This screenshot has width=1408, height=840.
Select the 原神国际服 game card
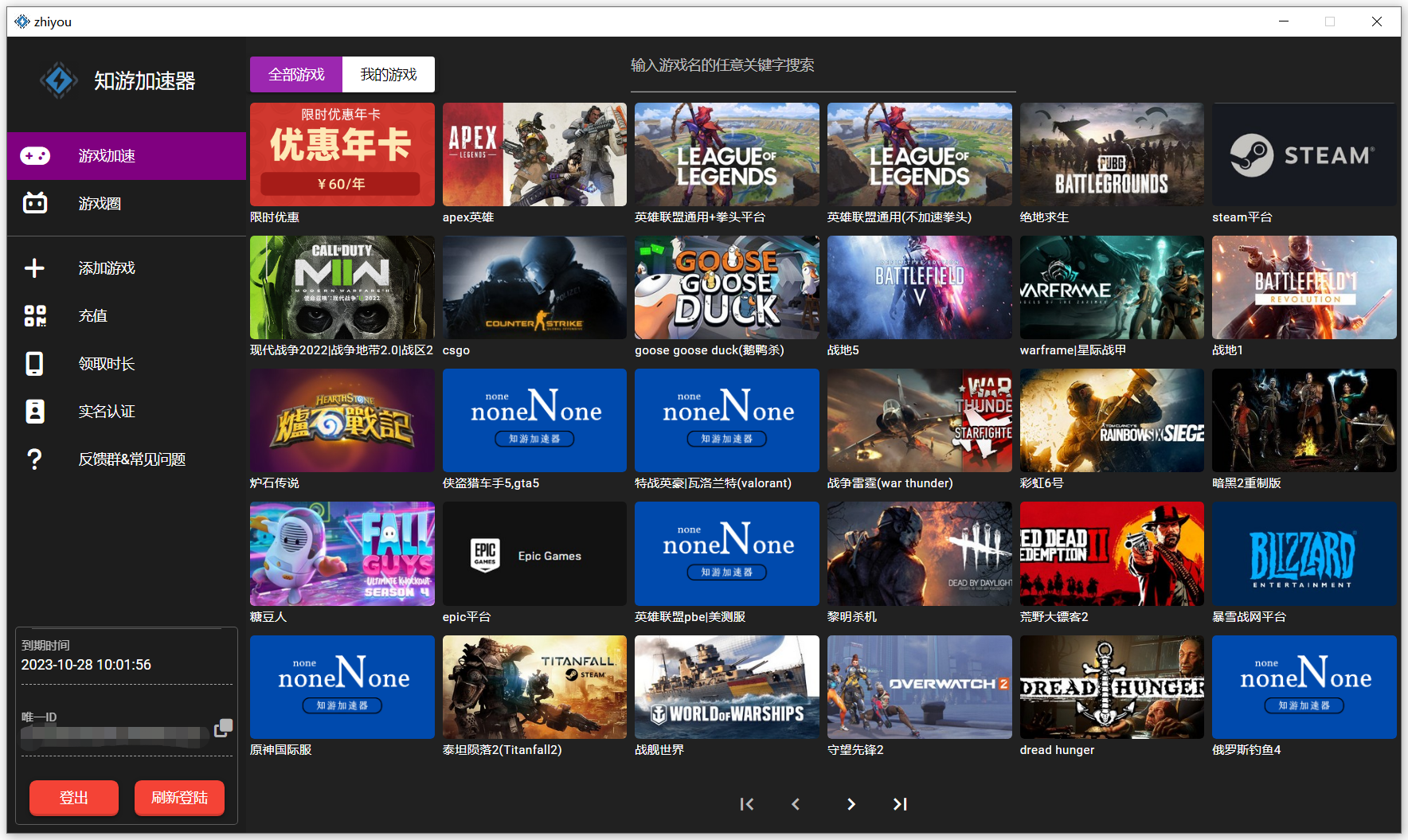[342, 687]
